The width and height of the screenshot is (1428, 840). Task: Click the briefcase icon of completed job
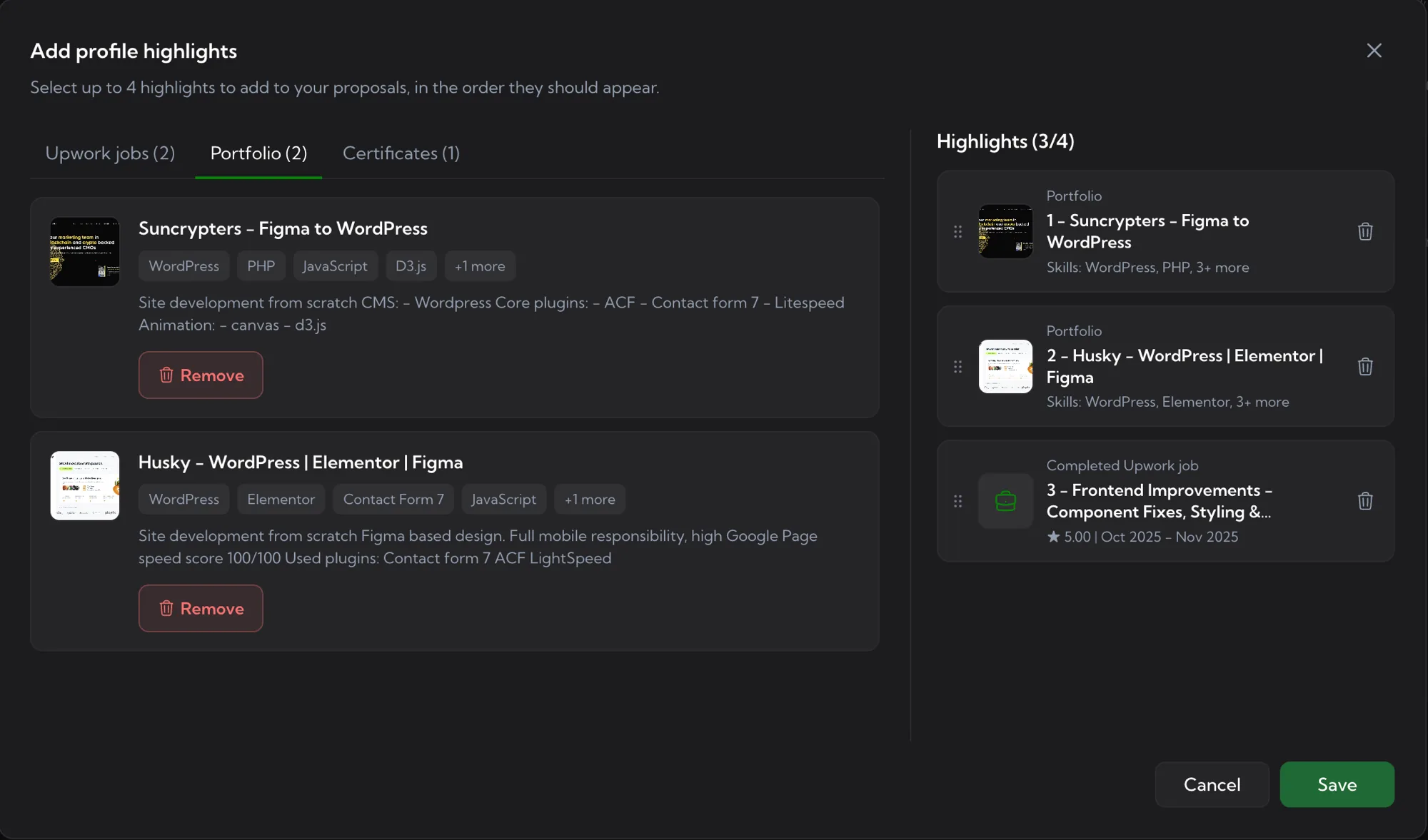1005,501
